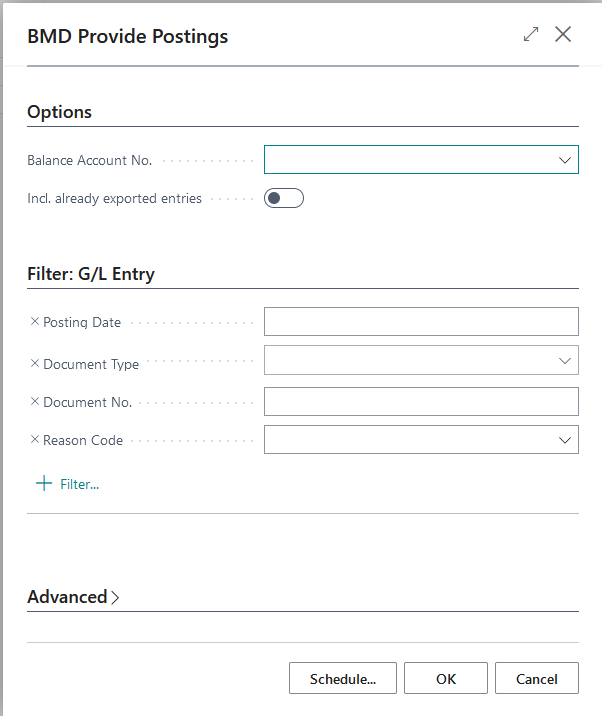Viewport: 602px width, 716px height.
Task: Click the Filter... link
Action: [79, 484]
